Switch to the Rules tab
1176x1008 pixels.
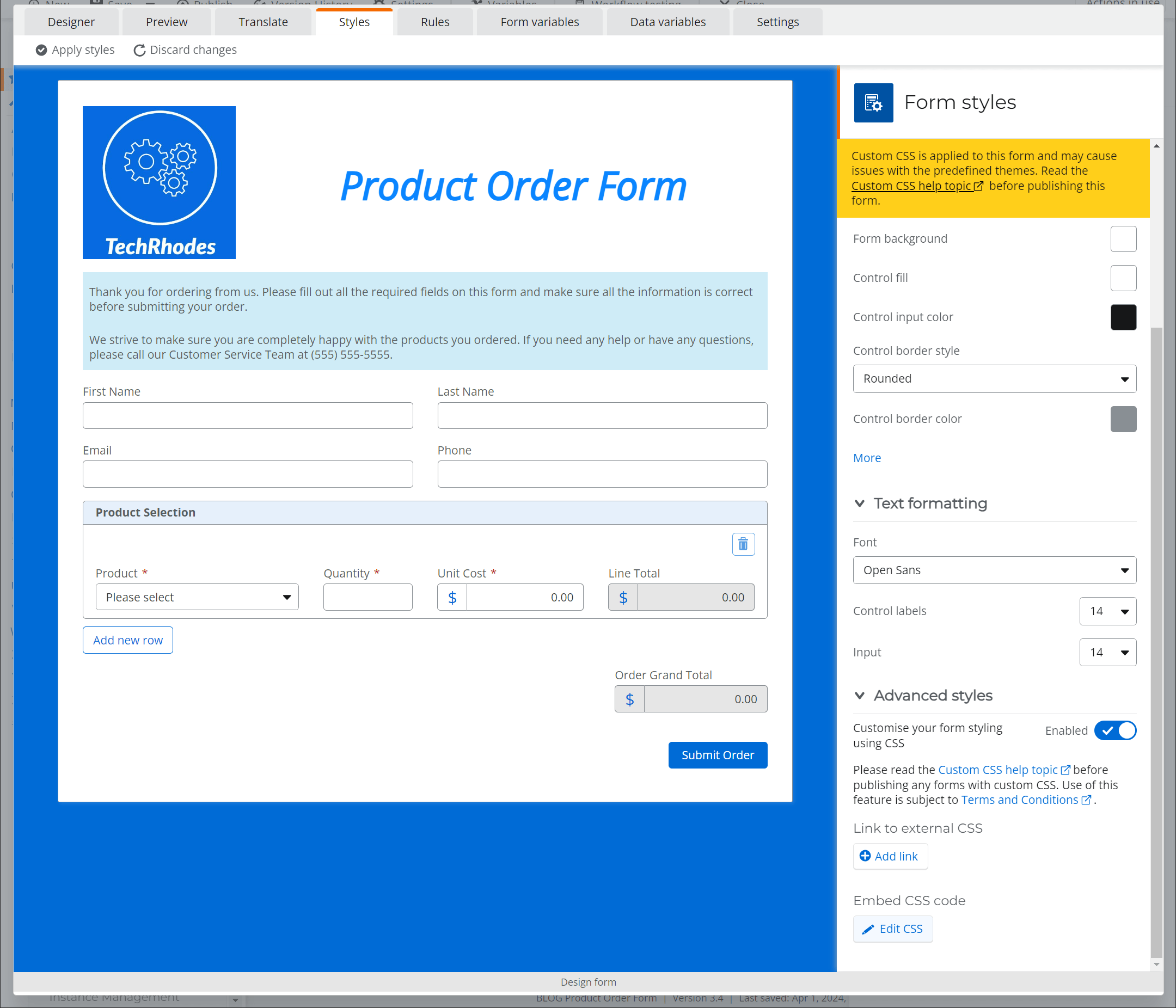pos(434,22)
